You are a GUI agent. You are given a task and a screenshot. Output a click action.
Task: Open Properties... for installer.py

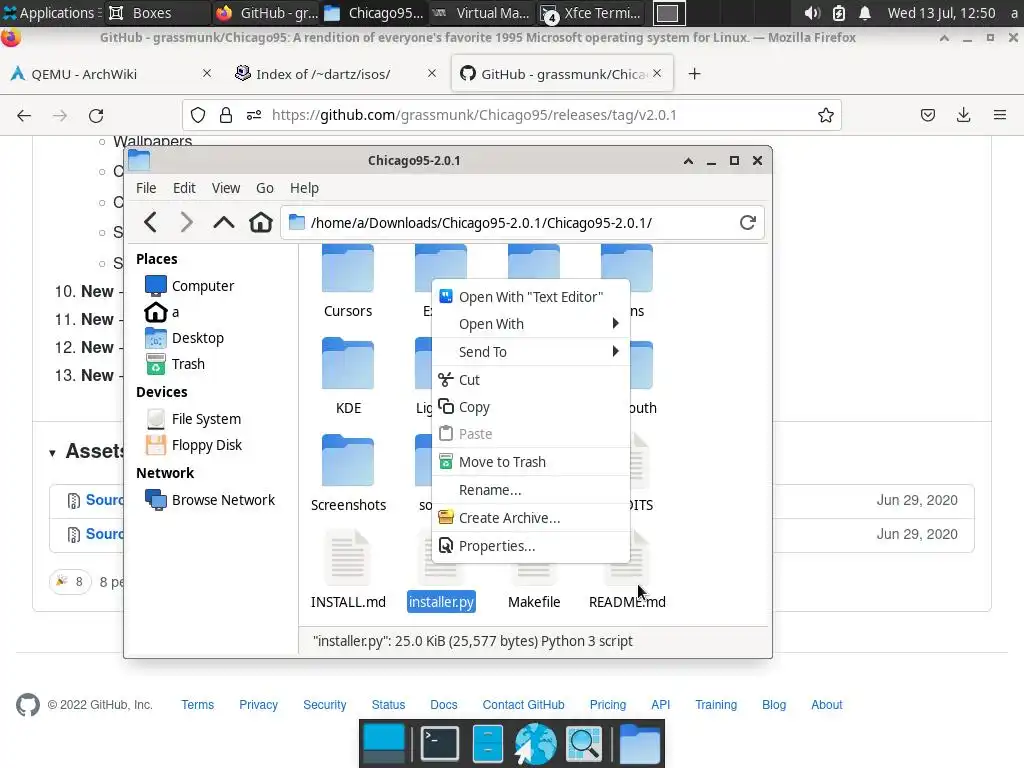pos(530,546)
